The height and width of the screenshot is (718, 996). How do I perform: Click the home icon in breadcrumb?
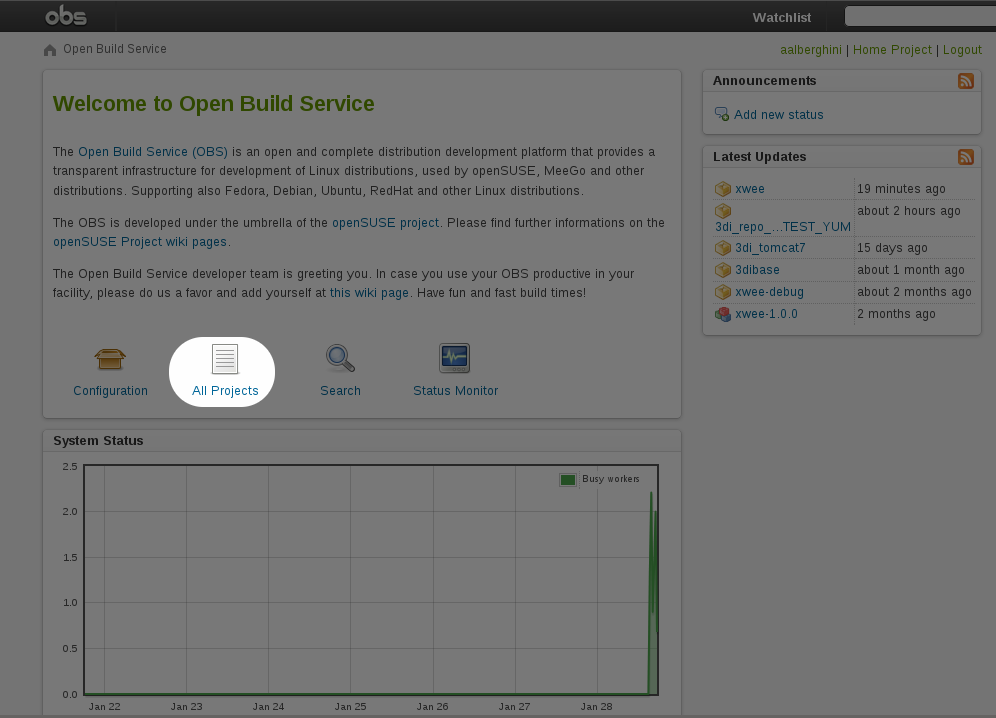point(50,50)
